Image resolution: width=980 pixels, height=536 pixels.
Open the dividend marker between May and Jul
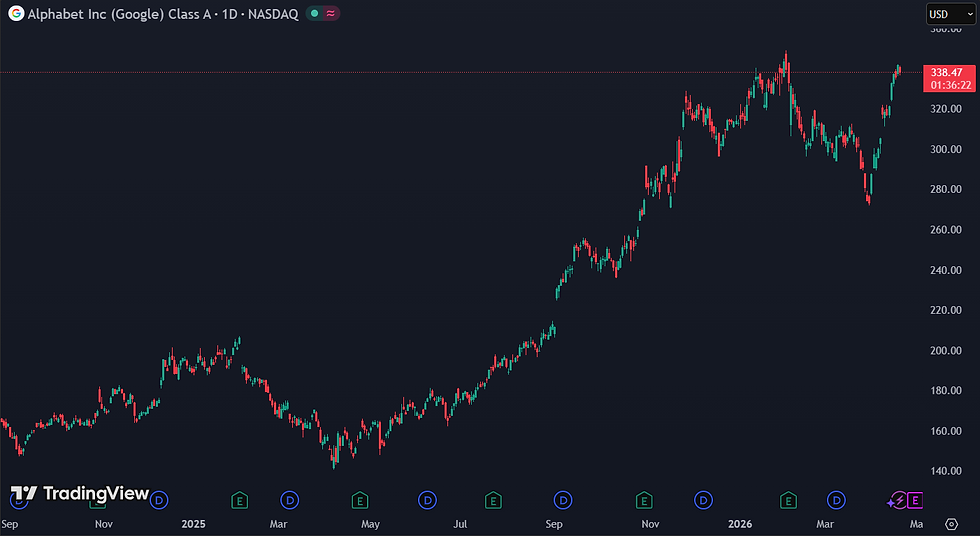tap(427, 500)
